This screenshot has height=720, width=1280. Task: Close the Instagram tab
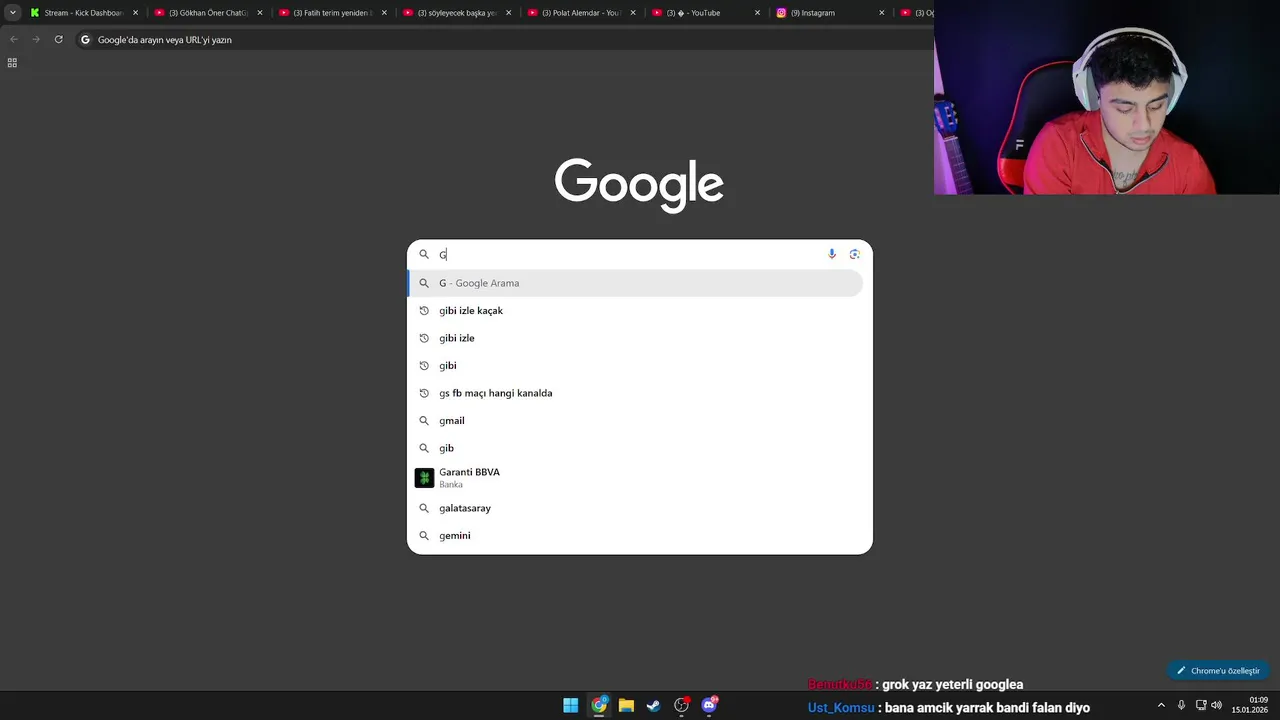pos(881,13)
